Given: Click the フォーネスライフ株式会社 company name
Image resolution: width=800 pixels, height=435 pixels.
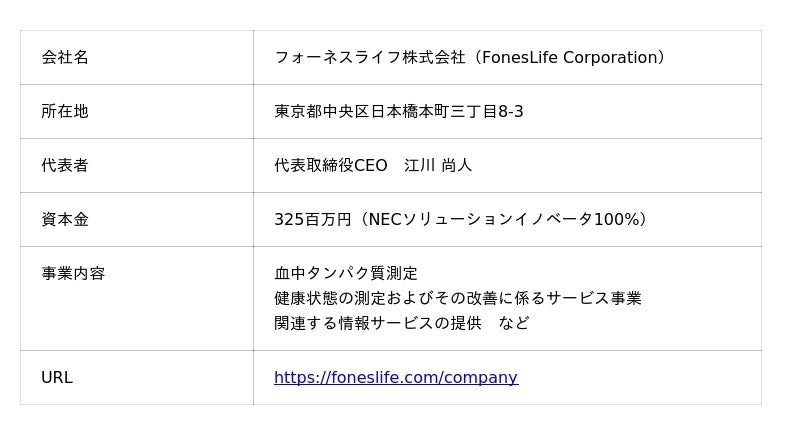Looking at the screenshot, I should (370, 57).
